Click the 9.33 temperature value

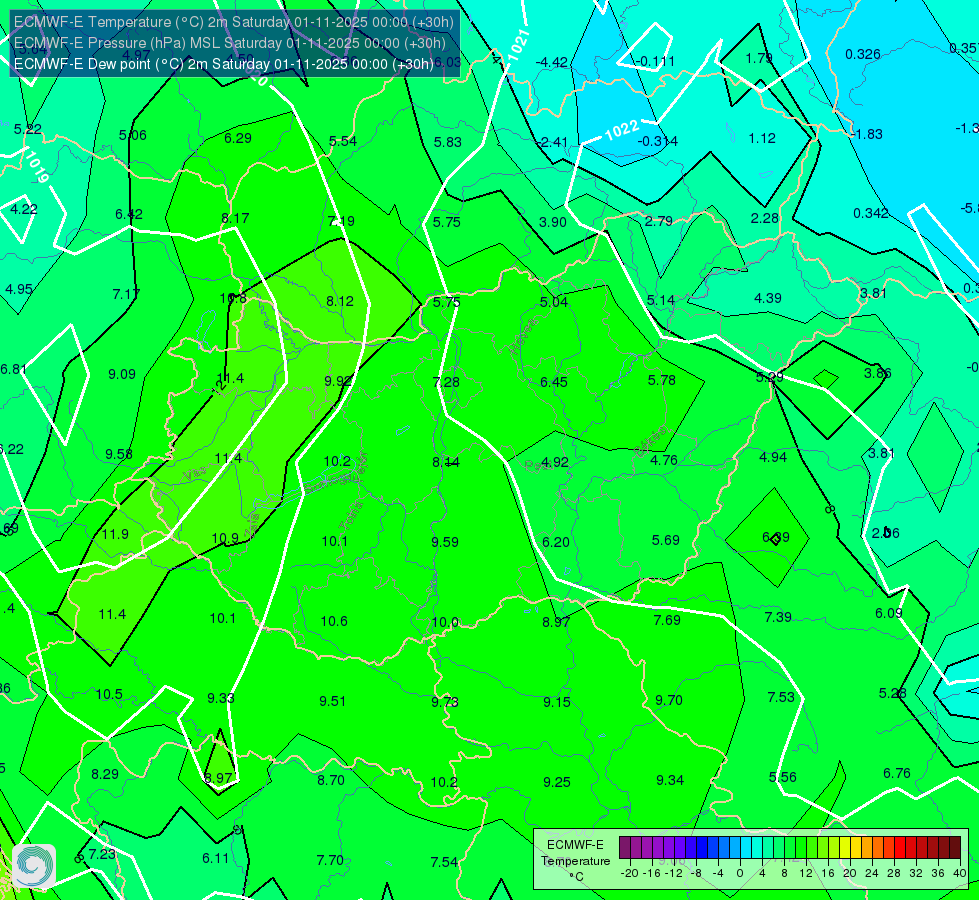tap(221, 698)
